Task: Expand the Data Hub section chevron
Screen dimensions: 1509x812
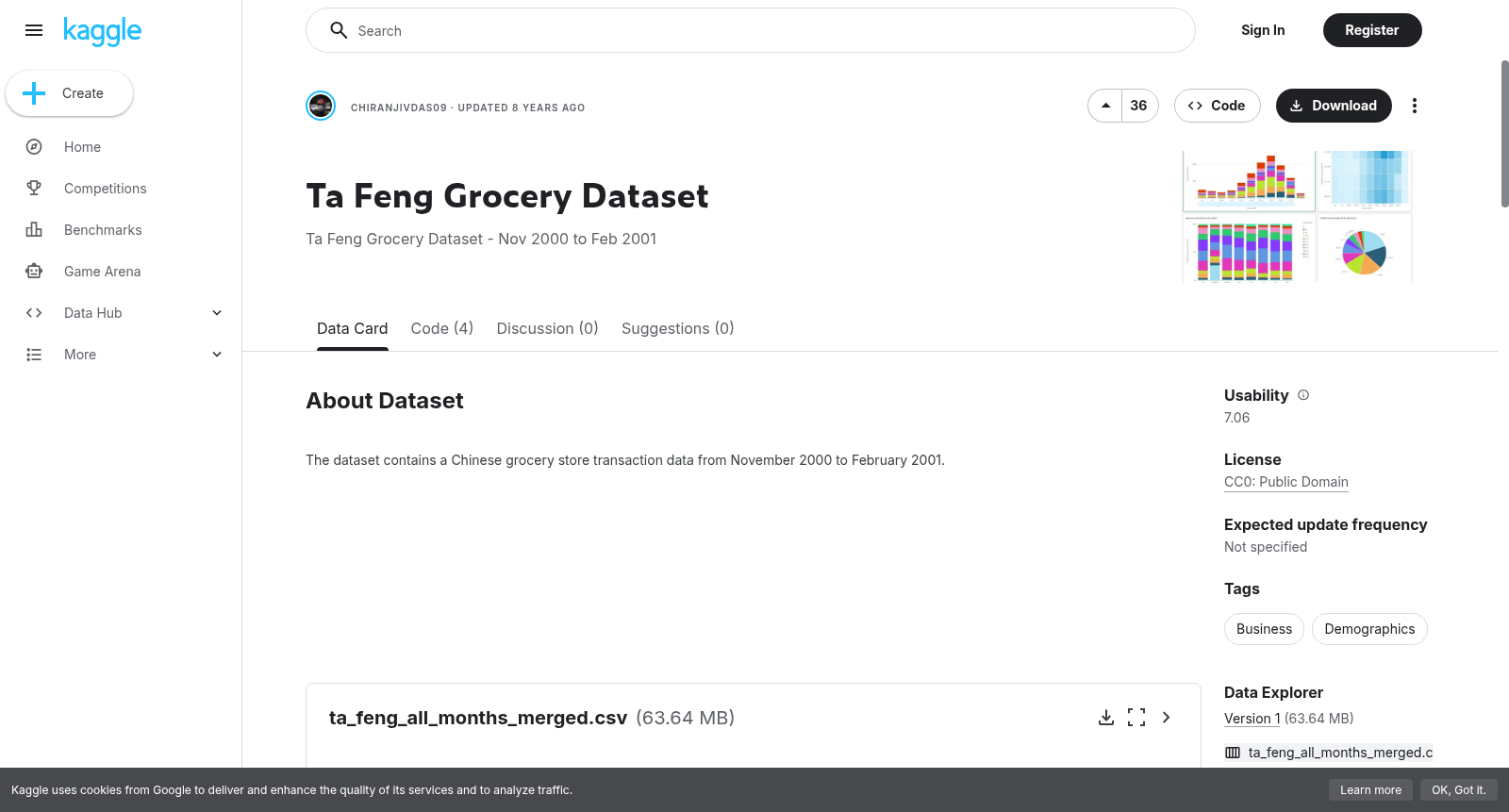Action: pyautogui.click(x=217, y=313)
